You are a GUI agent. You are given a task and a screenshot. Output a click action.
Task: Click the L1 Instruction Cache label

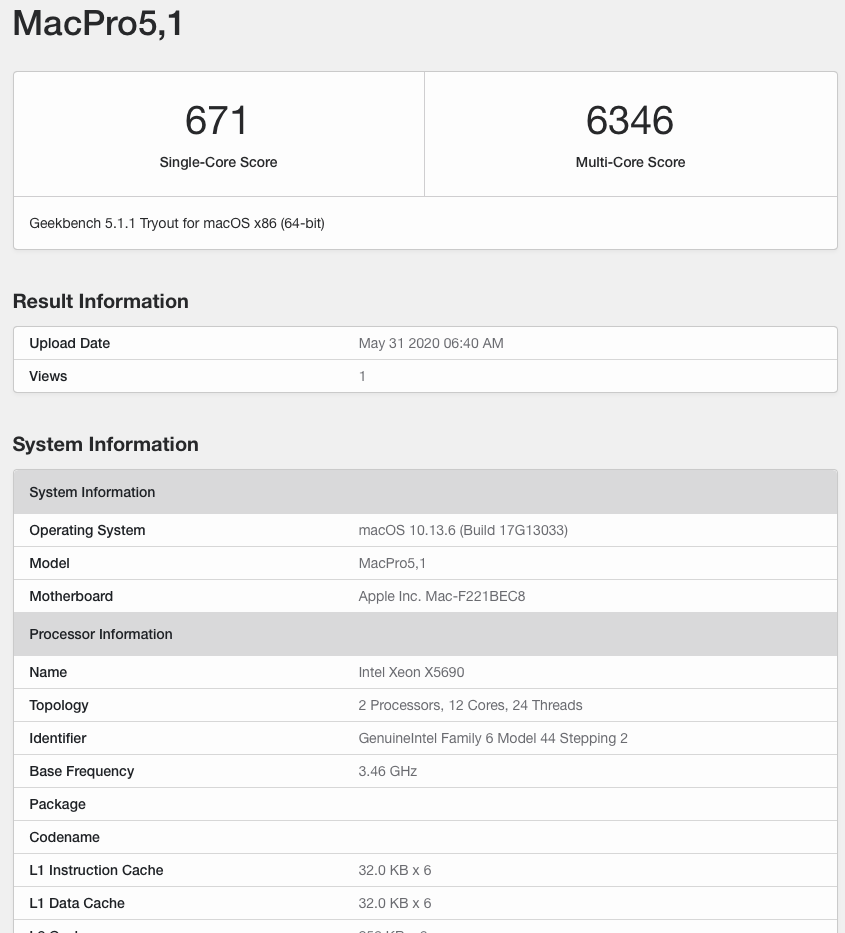pos(96,871)
